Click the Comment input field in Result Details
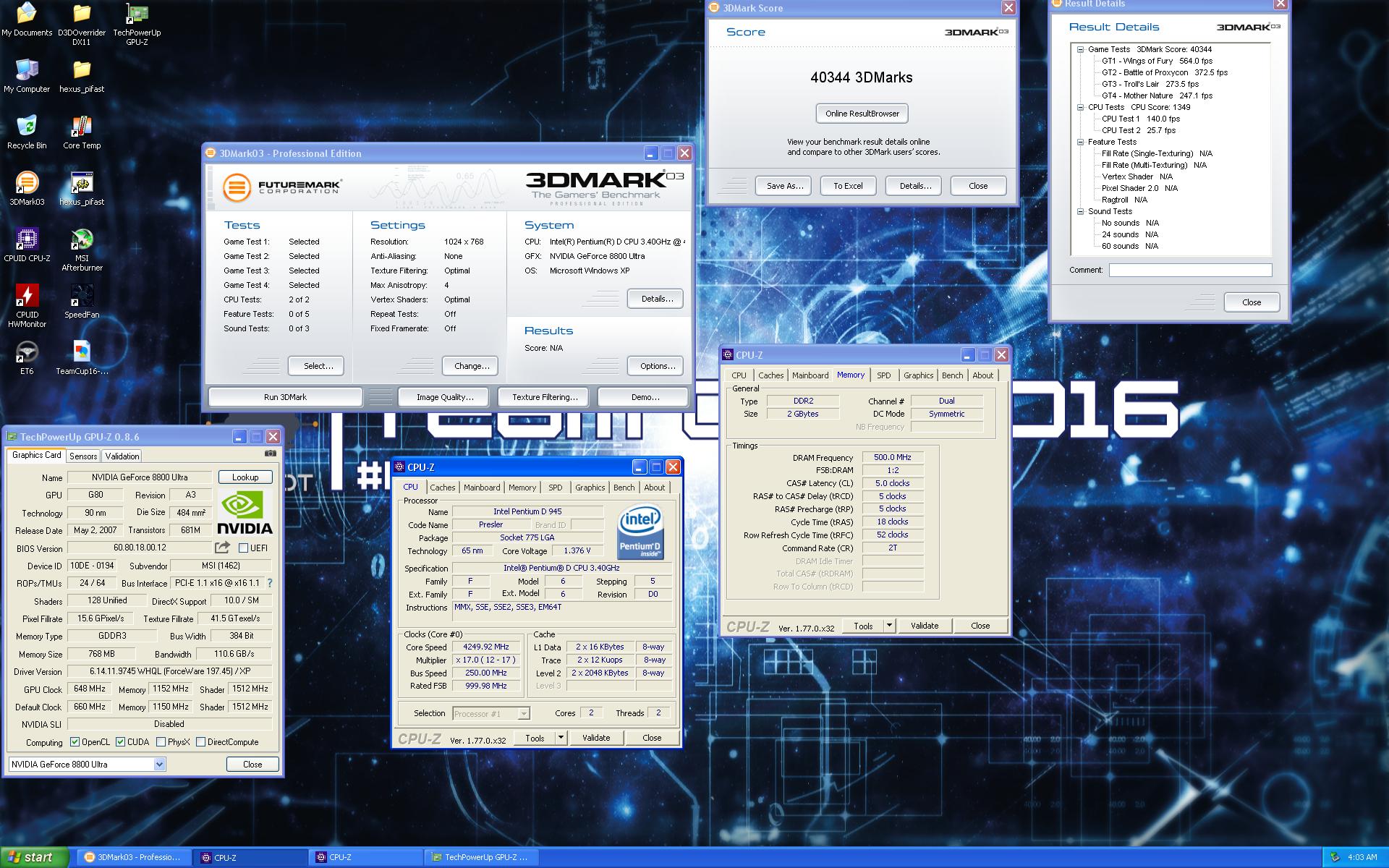The height and width of the screenshot is (868, 1389). point(1190,270)
